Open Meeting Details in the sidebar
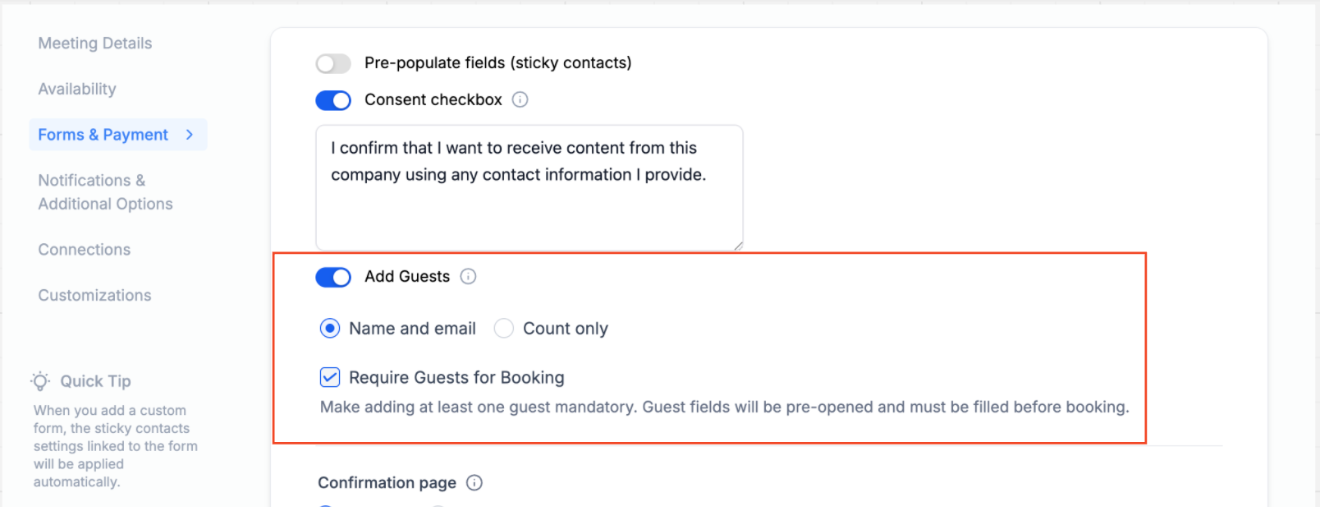The image size is (1320, 507). [95, 44]
